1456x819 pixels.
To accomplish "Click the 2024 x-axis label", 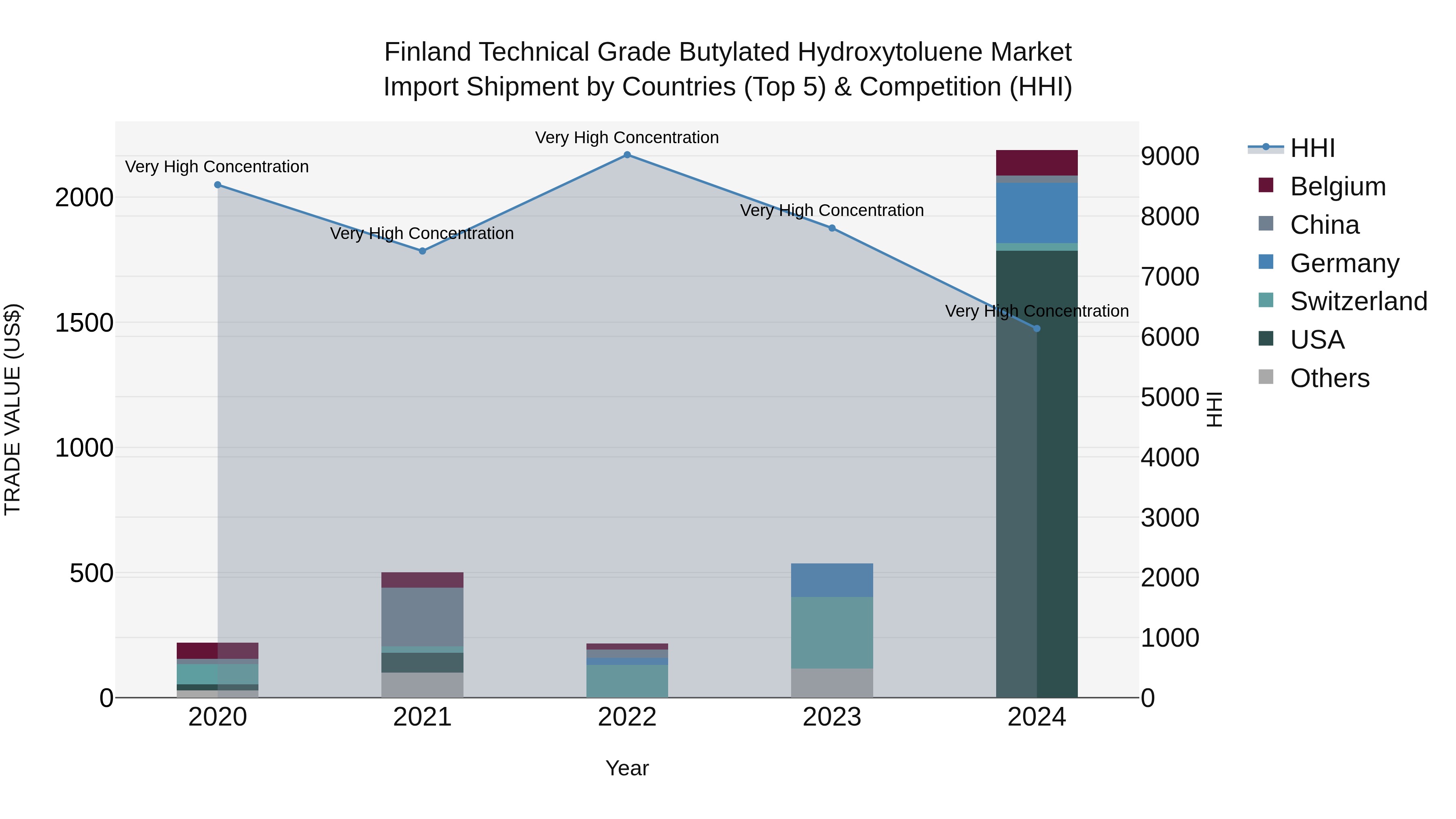I will coord(1037,717).
